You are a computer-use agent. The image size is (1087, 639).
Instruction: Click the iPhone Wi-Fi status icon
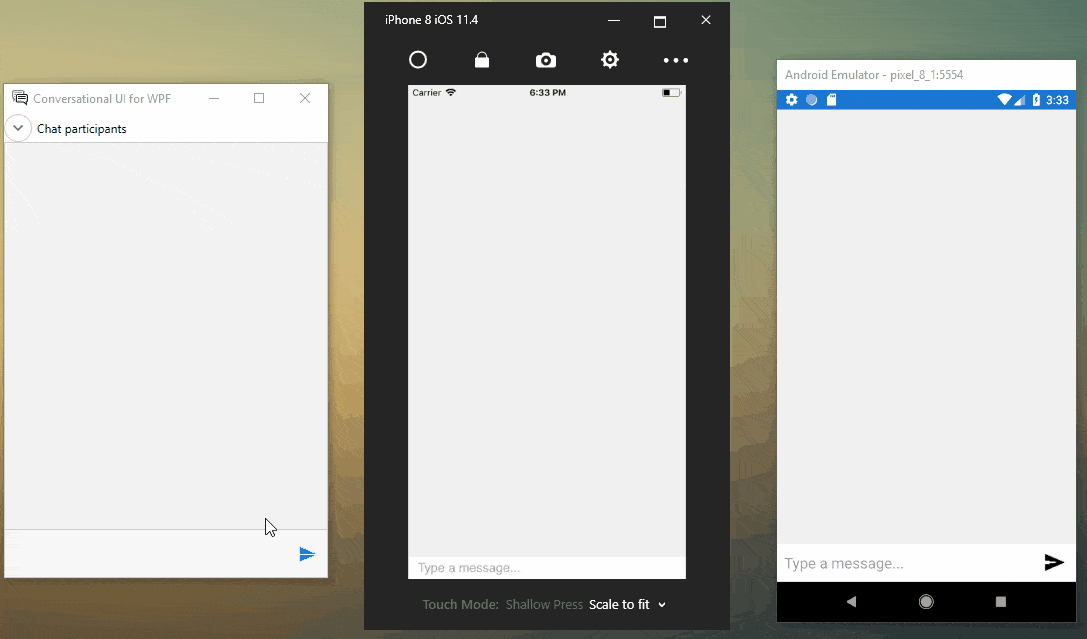click(x=451, y=92)
